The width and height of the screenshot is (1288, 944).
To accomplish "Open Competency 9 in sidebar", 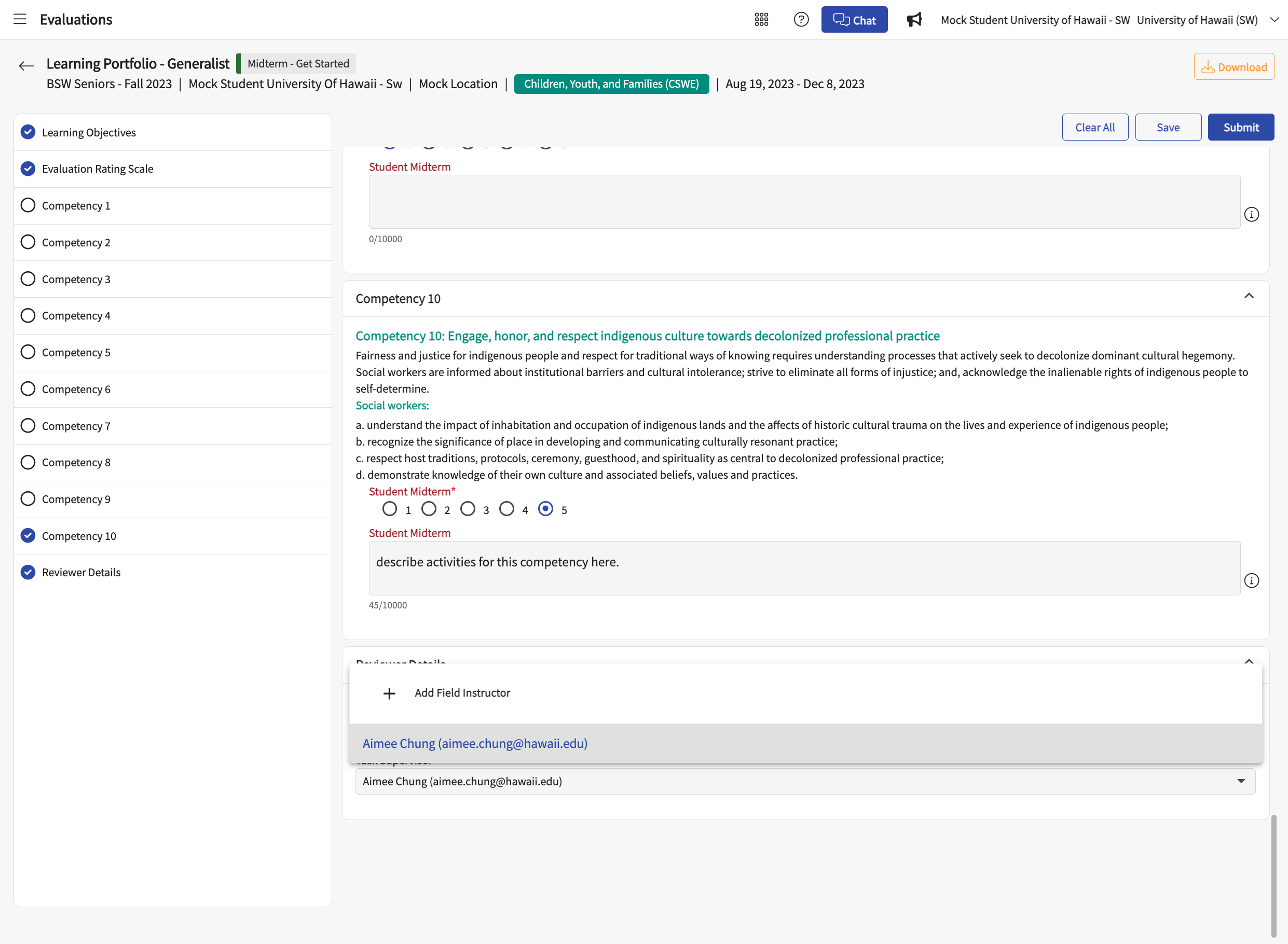I will [173, 499].
